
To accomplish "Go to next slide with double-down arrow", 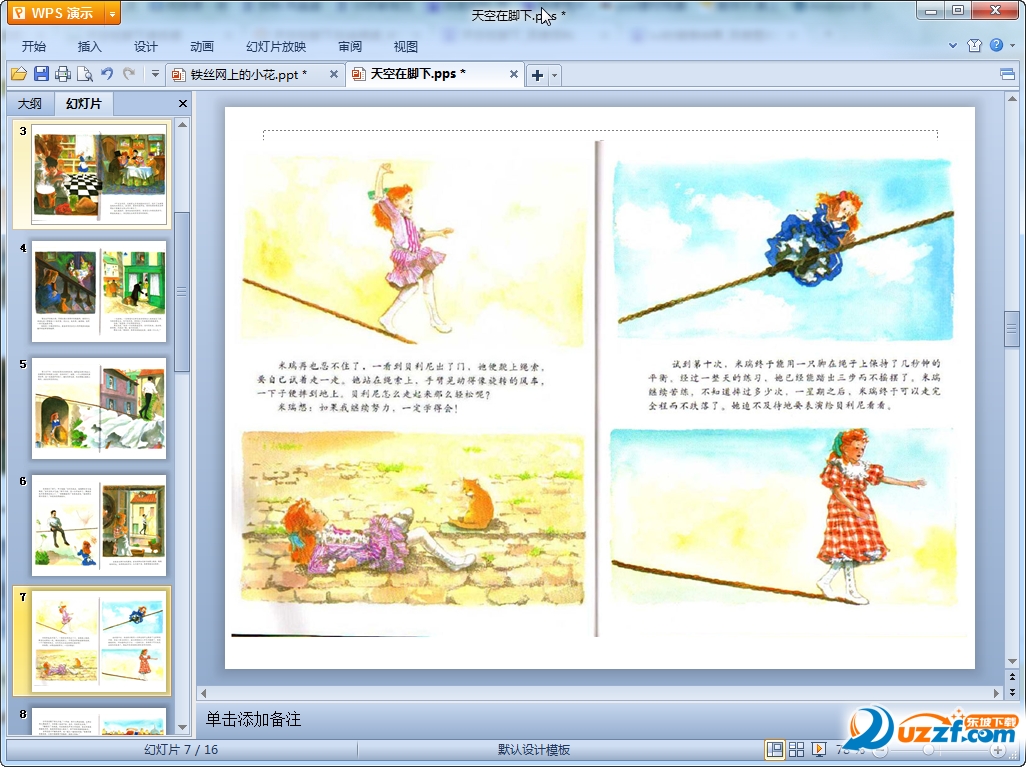I will (1012, 691).
